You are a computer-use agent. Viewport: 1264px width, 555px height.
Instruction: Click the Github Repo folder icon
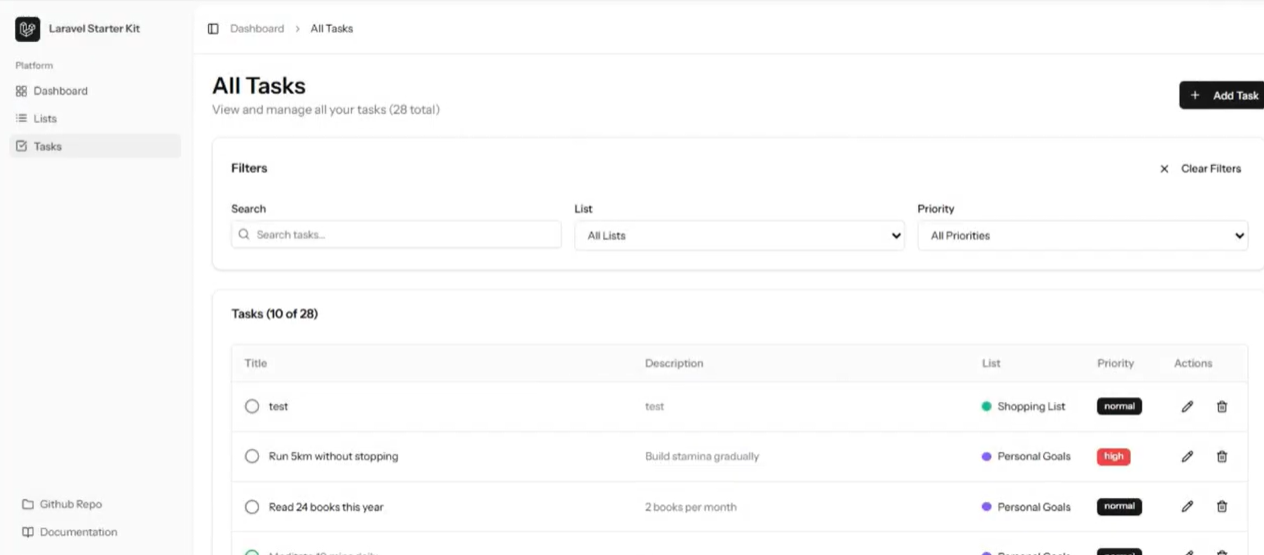28,504
